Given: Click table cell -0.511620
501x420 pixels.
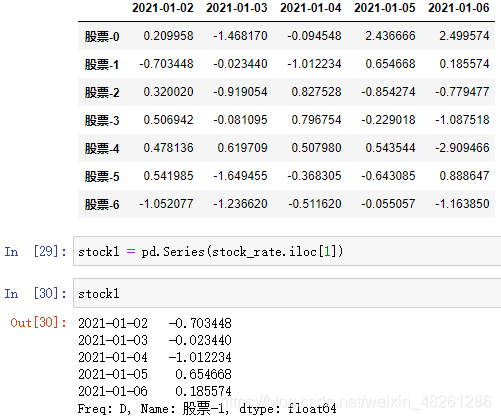Looking at the screenshot, I should pyautogui.click(x=314, y=204).
